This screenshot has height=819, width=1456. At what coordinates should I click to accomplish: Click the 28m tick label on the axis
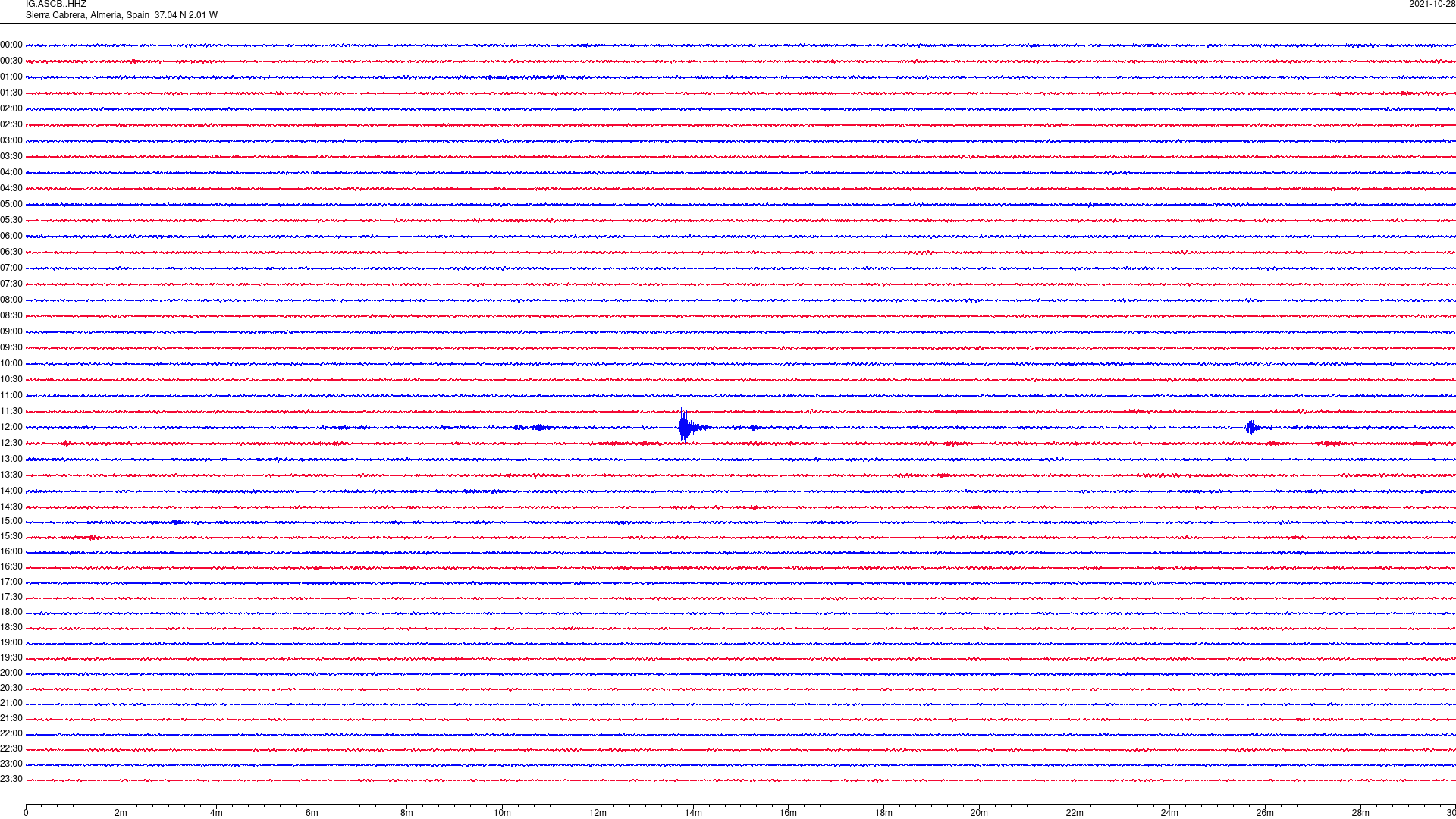coord(1360,813)
